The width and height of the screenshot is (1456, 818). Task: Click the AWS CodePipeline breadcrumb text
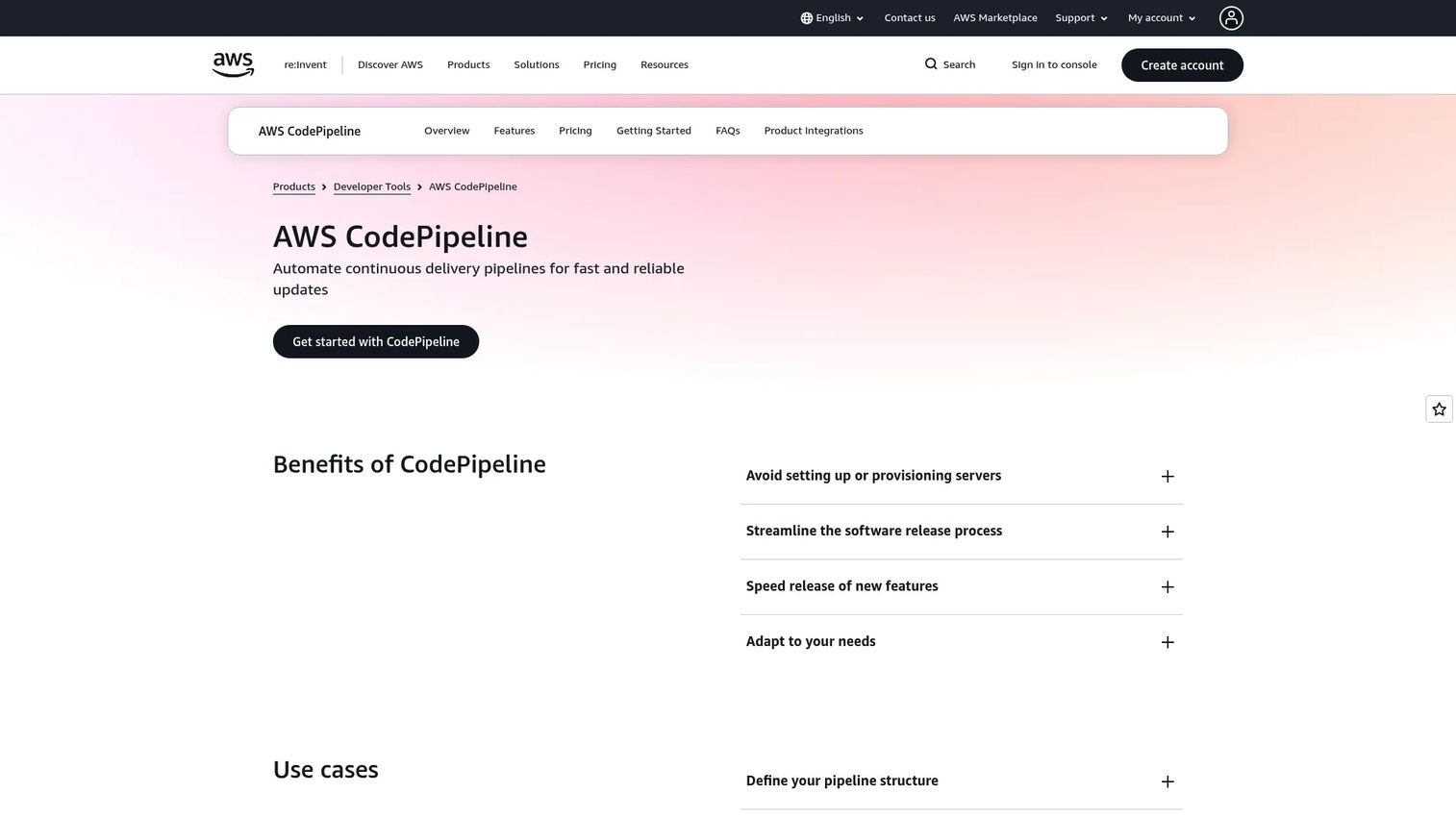point(473,186)
